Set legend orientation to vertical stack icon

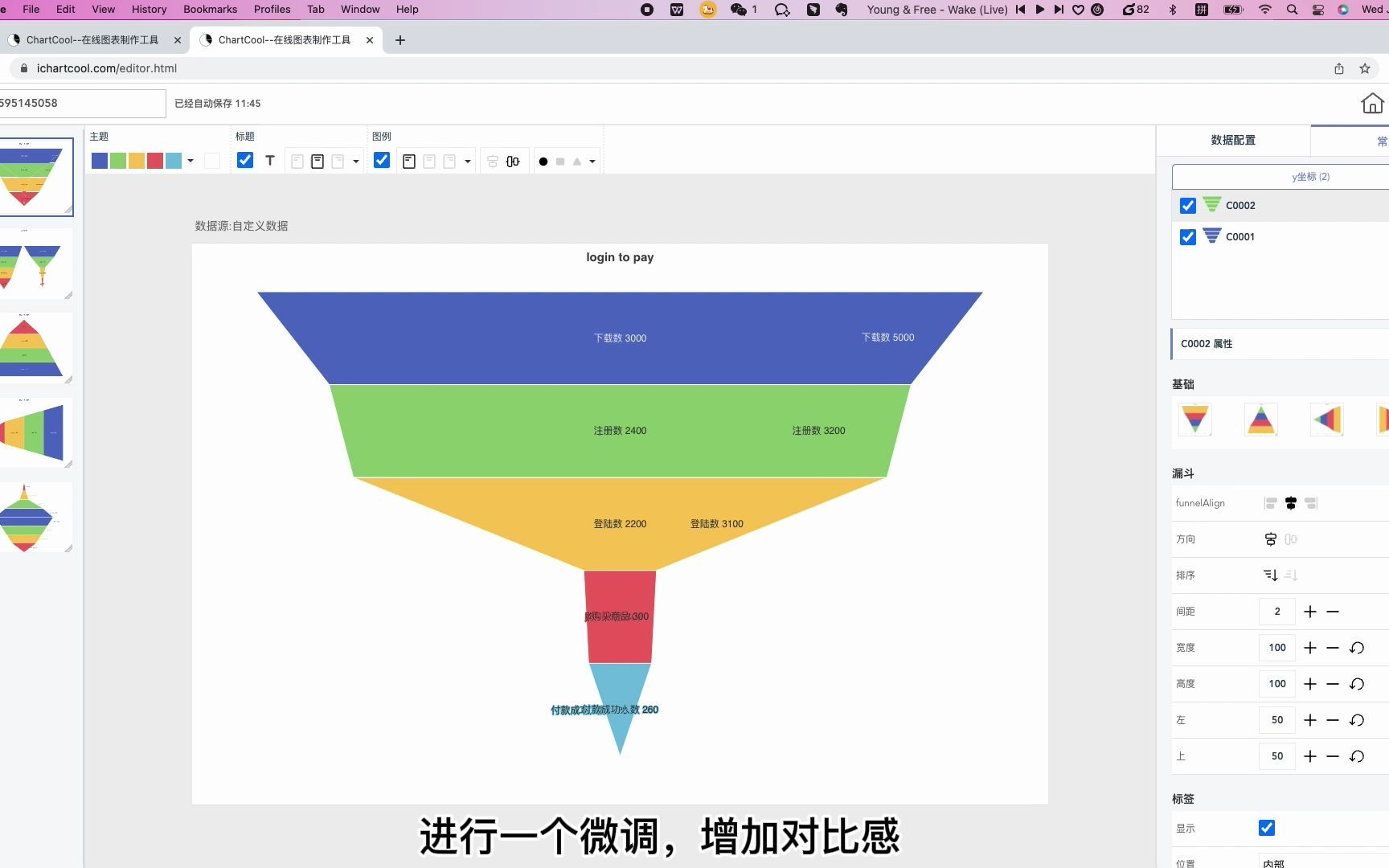point(493,162)
